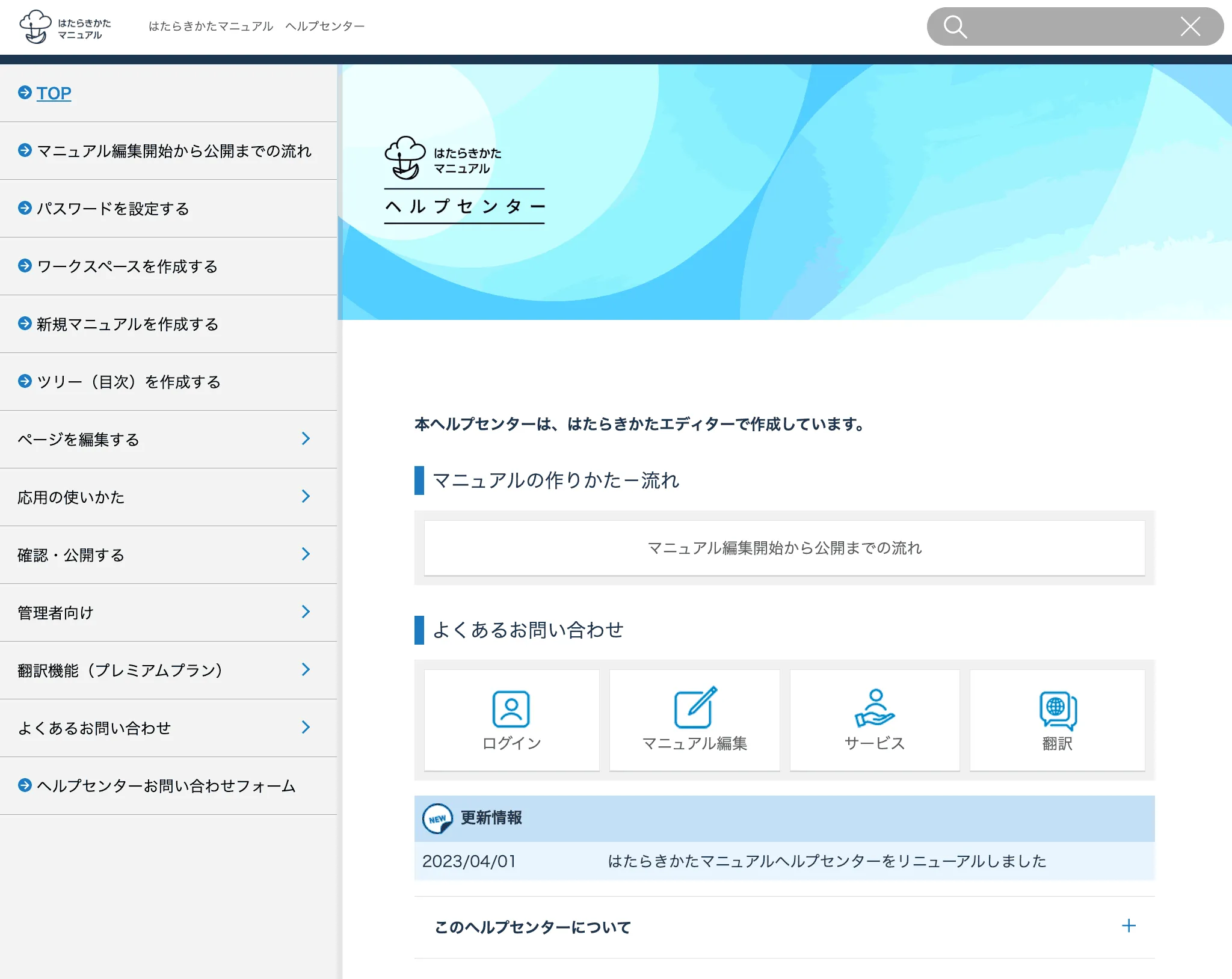Expand このヘルプセンターについて with plus icon
Screen dimensions: 1232x979
[x=1129, y=926]
